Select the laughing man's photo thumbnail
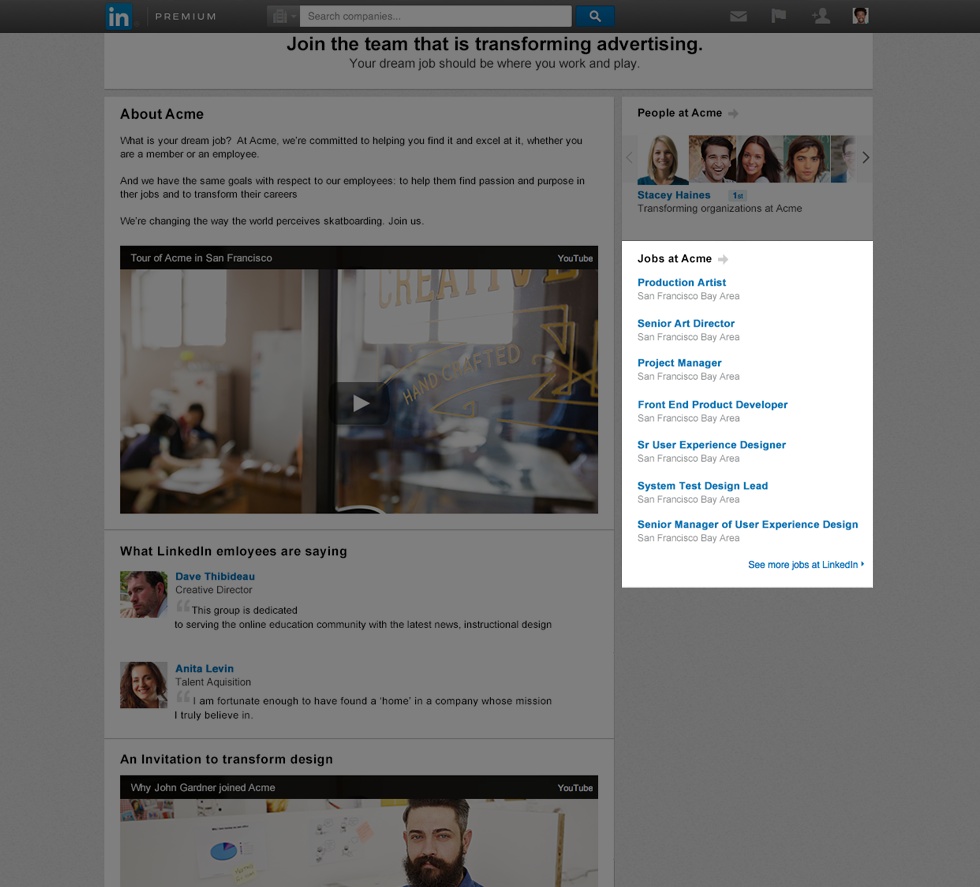 coord(712,159)
